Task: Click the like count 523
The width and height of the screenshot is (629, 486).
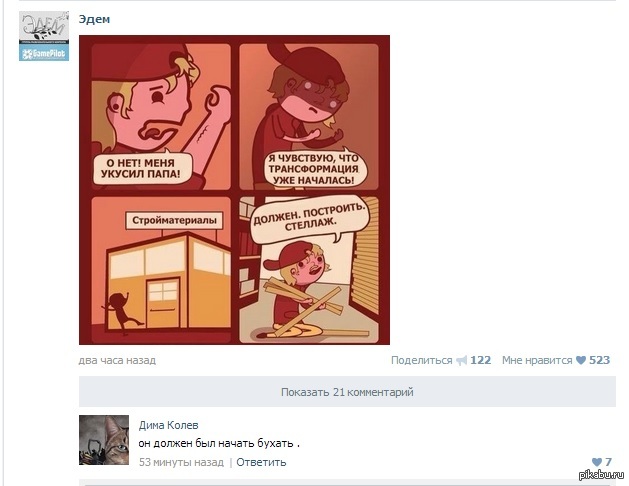Action: [599, 360]
